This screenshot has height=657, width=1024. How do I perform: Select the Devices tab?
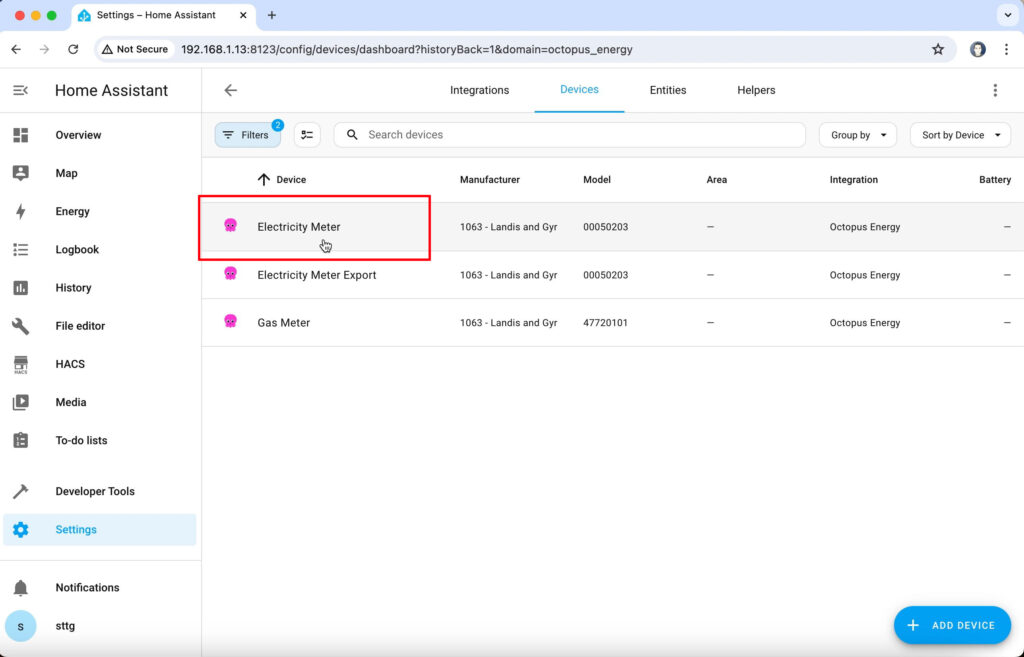coord(579,90)
